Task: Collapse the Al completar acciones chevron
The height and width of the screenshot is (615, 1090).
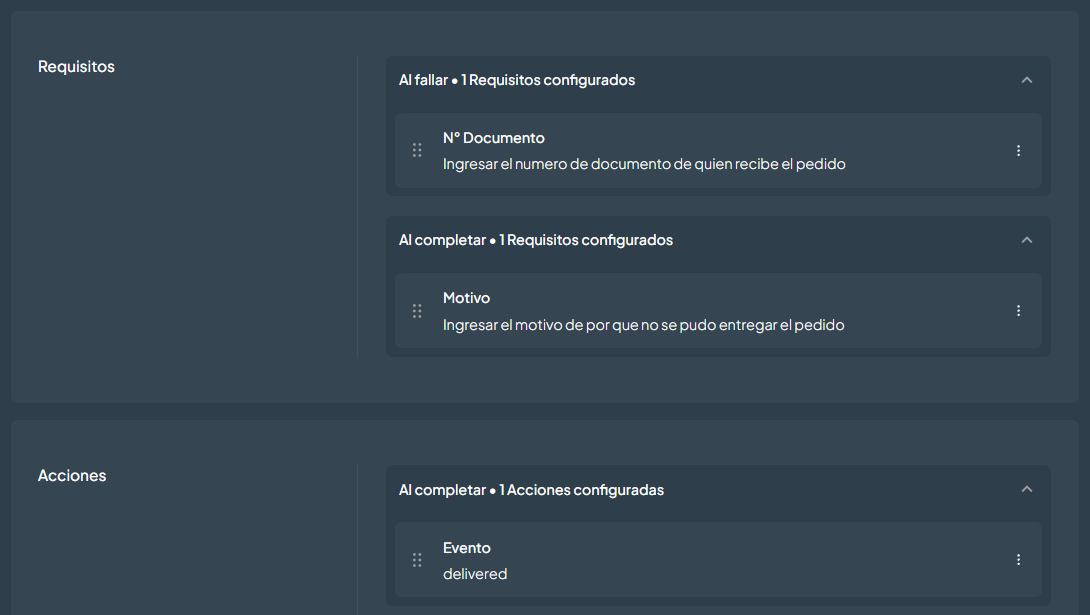Action: click(1027, 489)
